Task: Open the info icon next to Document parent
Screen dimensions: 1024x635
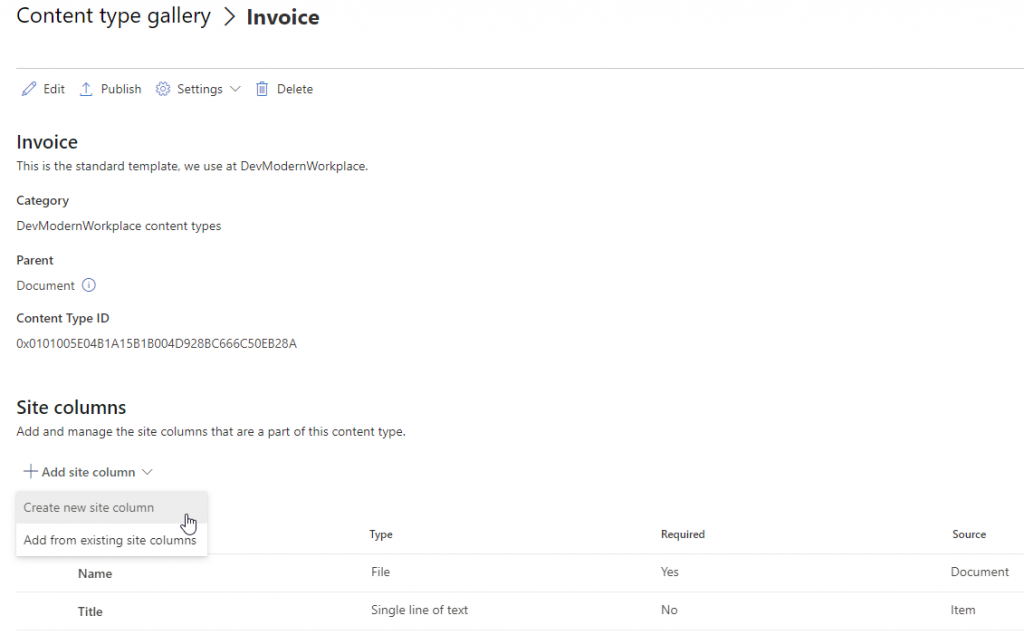Action: (x=89, y=285)
